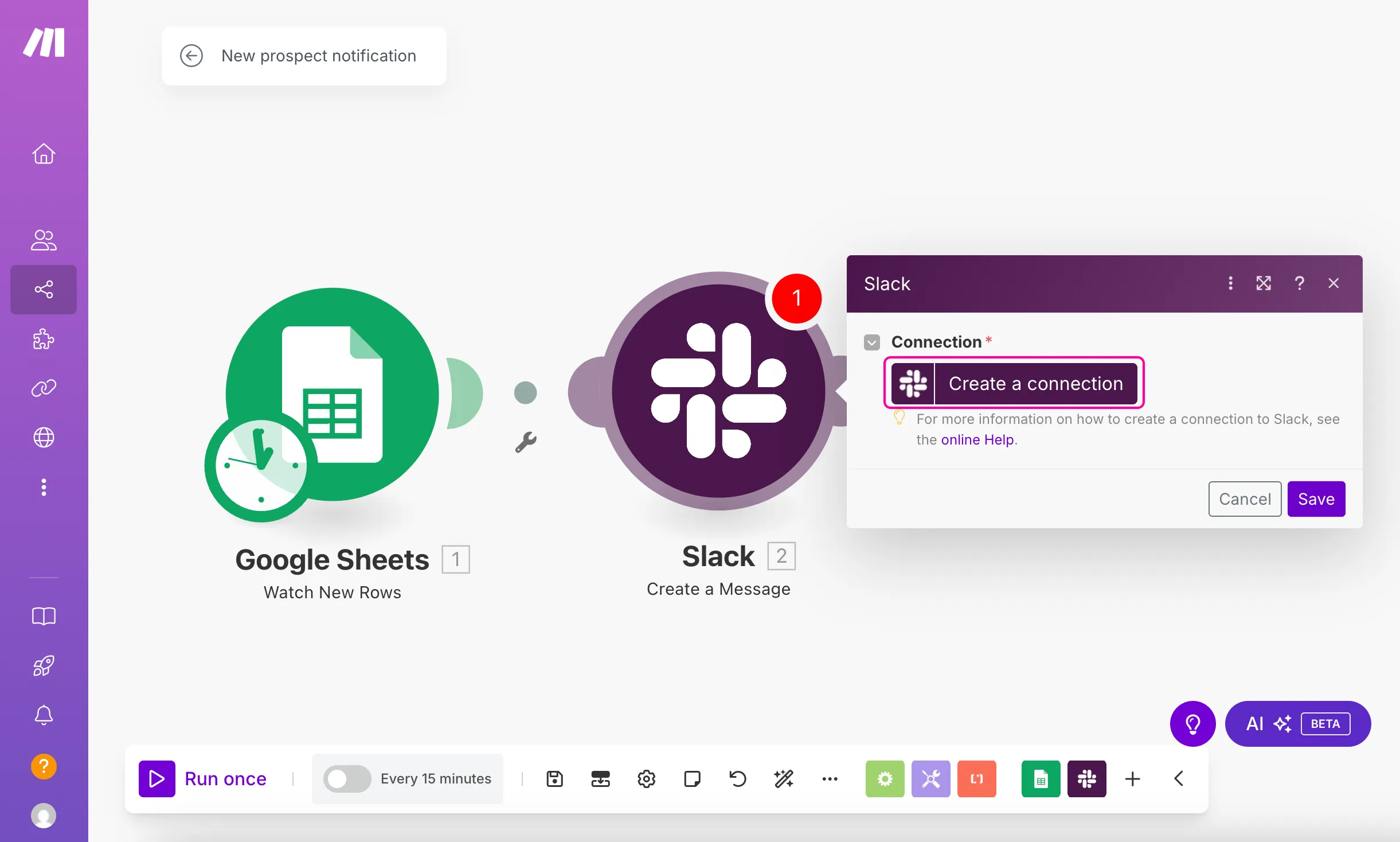
Task: Open scenario settings via the gear icon
Action: coord(646,779)
